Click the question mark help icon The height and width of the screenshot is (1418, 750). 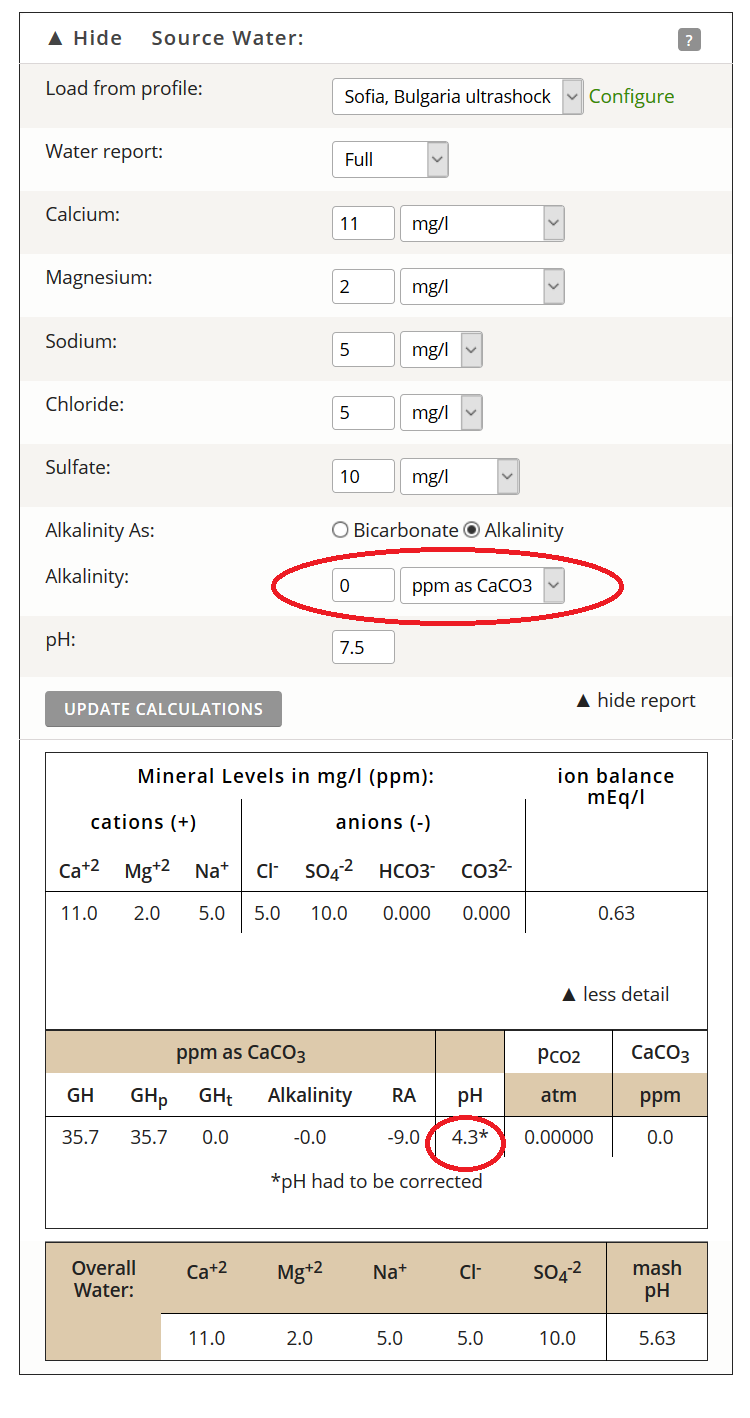pyautogui.click(x=689, y=40)
